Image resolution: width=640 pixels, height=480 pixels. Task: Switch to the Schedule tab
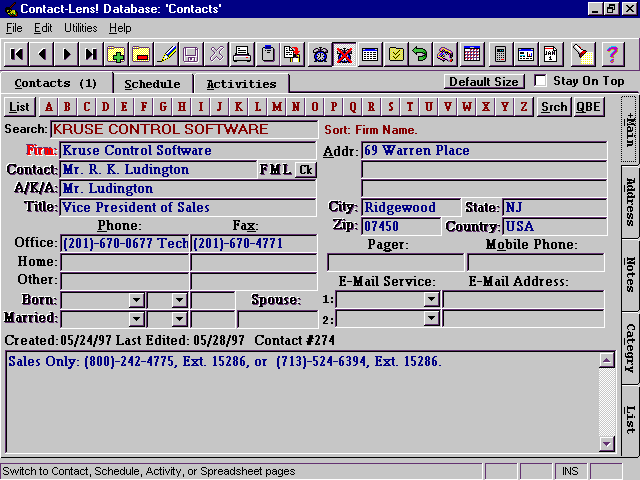coord(152,84)
